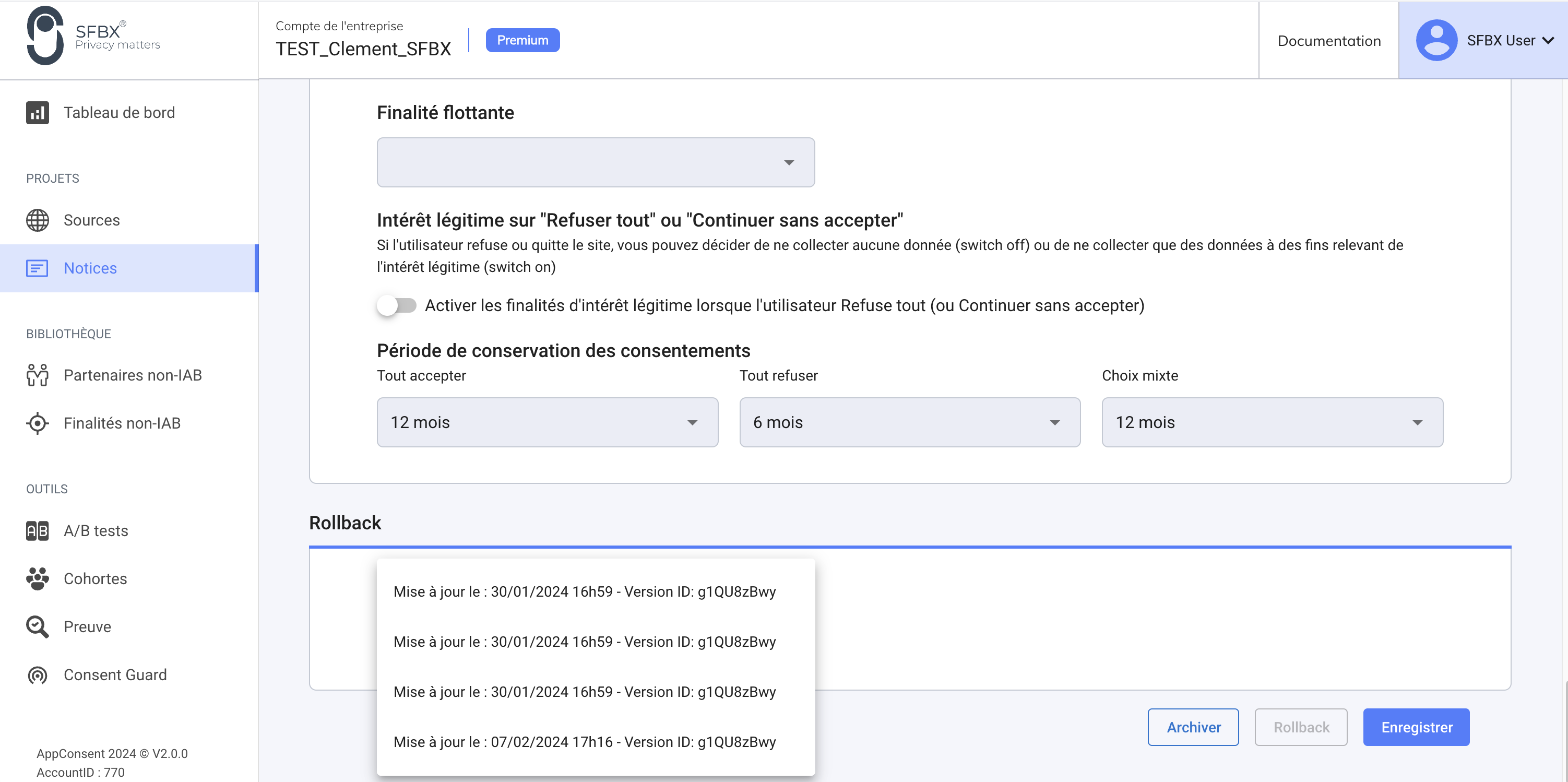Click the Notices sidebar icon
The image size is (1568, 782).
(x=37, y=268)
